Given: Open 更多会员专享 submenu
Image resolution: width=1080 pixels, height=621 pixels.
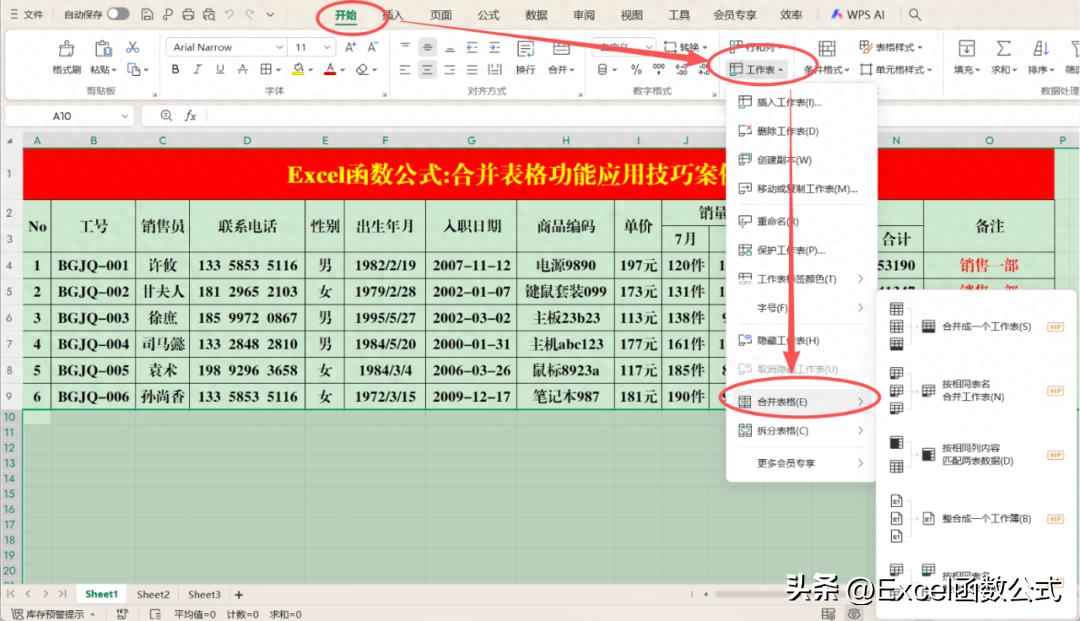Looking at the screenshot, I should pyautogui.click(x=801, y=463).
